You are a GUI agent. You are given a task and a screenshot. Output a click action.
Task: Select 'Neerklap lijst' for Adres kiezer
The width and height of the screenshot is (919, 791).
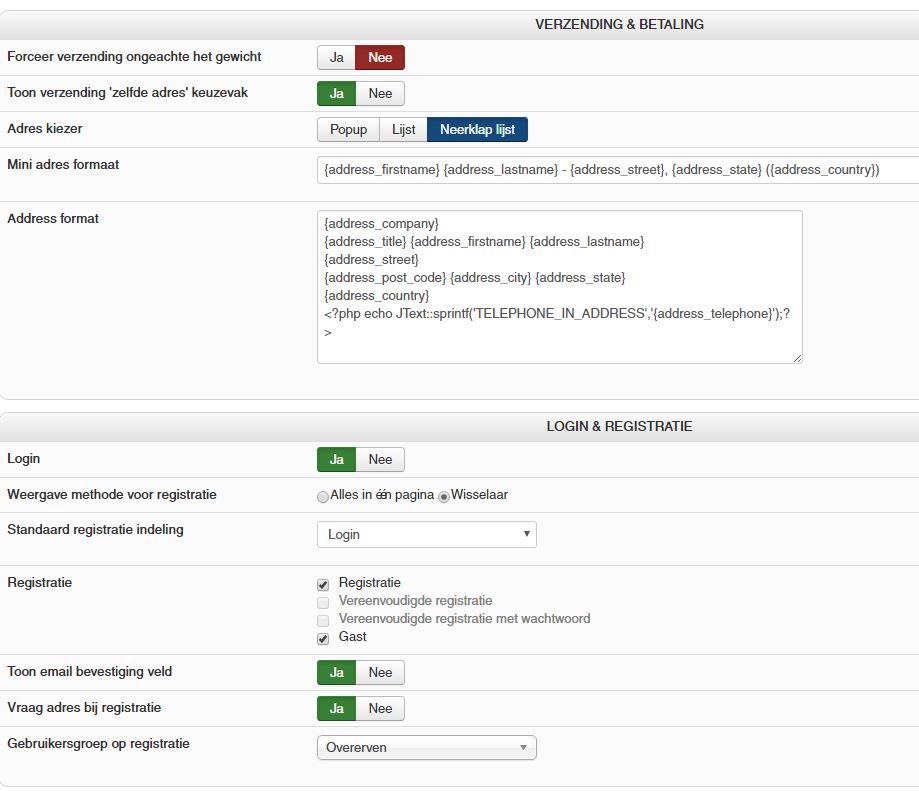(477, 130)
